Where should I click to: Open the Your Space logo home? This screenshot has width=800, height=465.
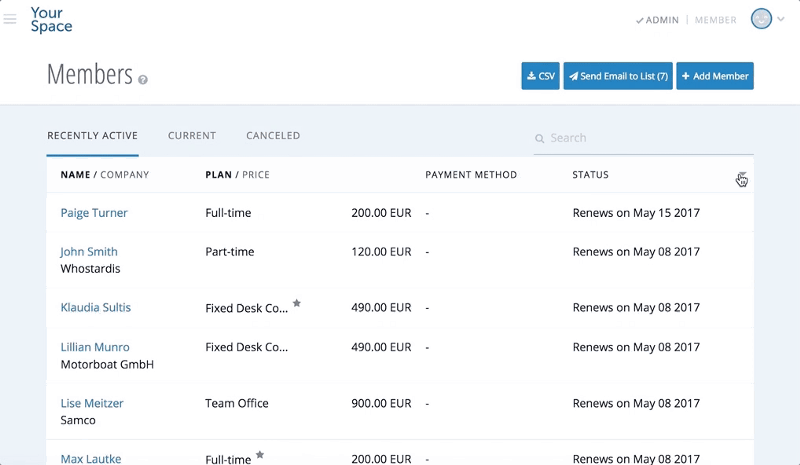51,20
